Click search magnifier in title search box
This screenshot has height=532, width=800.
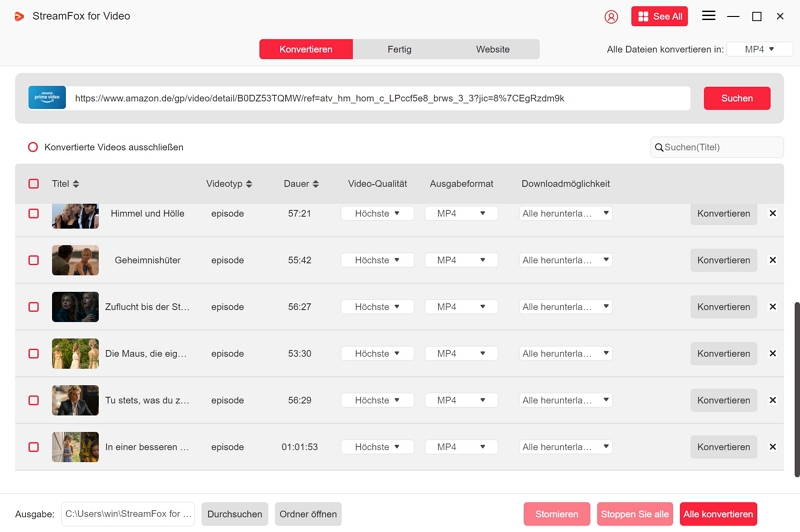pos(659,148)
